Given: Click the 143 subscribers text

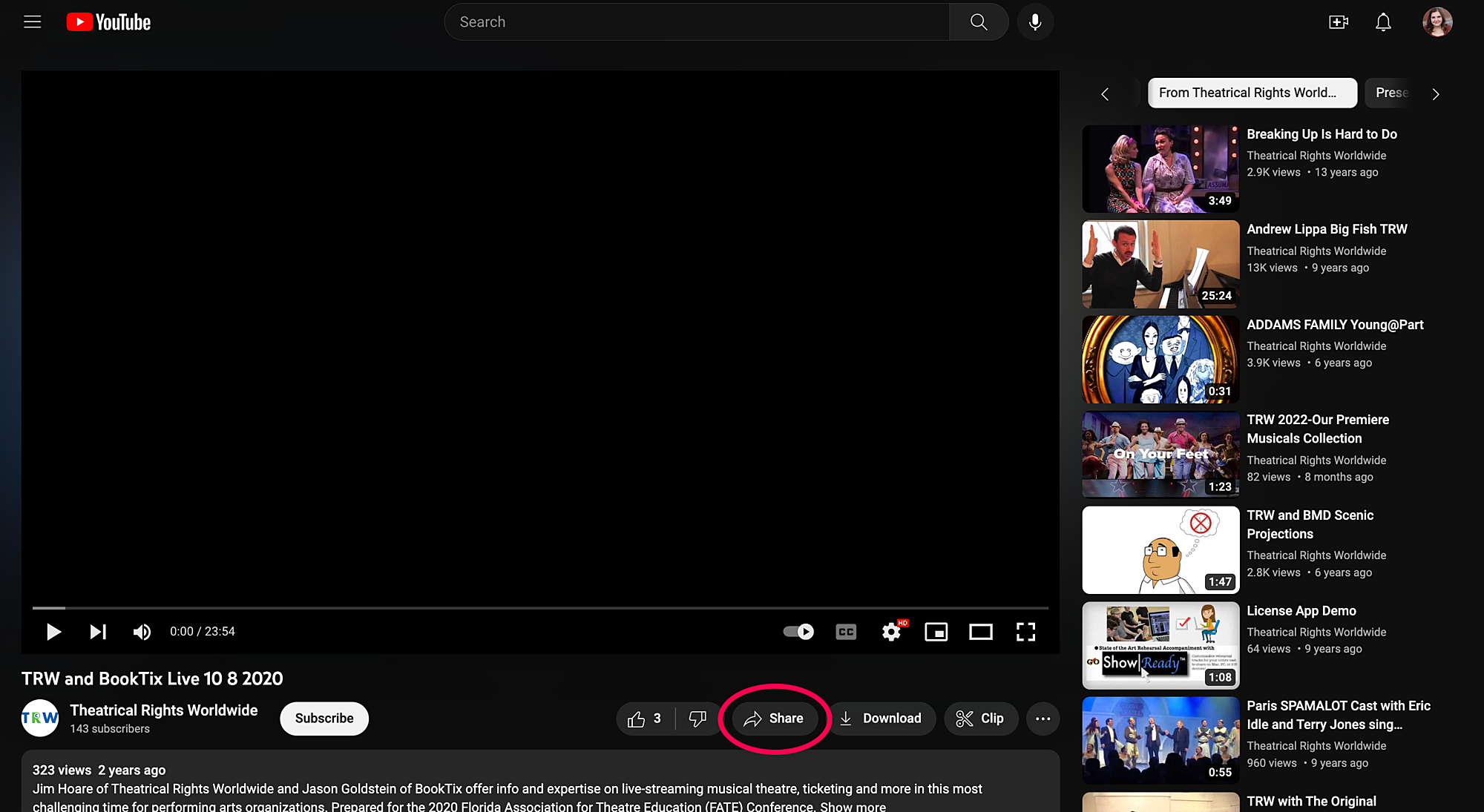Looking at the screenshot, I should click(110, 729).
